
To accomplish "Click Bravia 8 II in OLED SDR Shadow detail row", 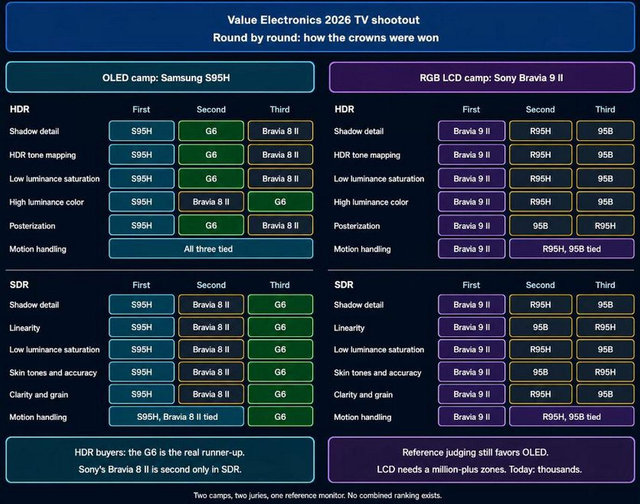I will [211, 304].
